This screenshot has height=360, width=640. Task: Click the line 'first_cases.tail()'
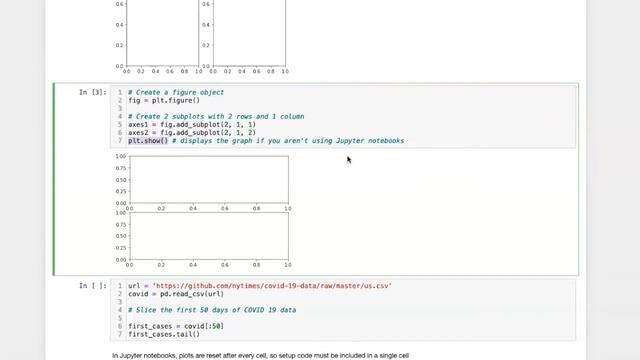[164, 334]
